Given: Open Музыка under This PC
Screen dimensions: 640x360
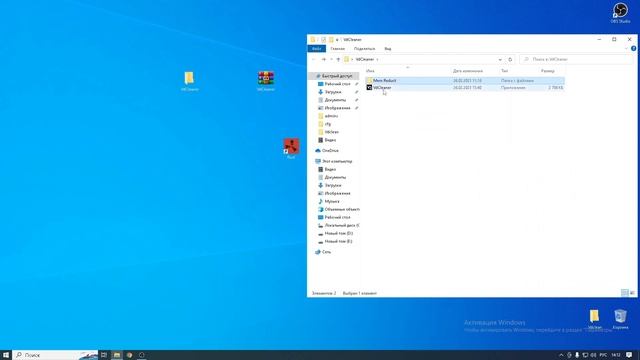Looking at the screenshot, I should pos(332,201).
